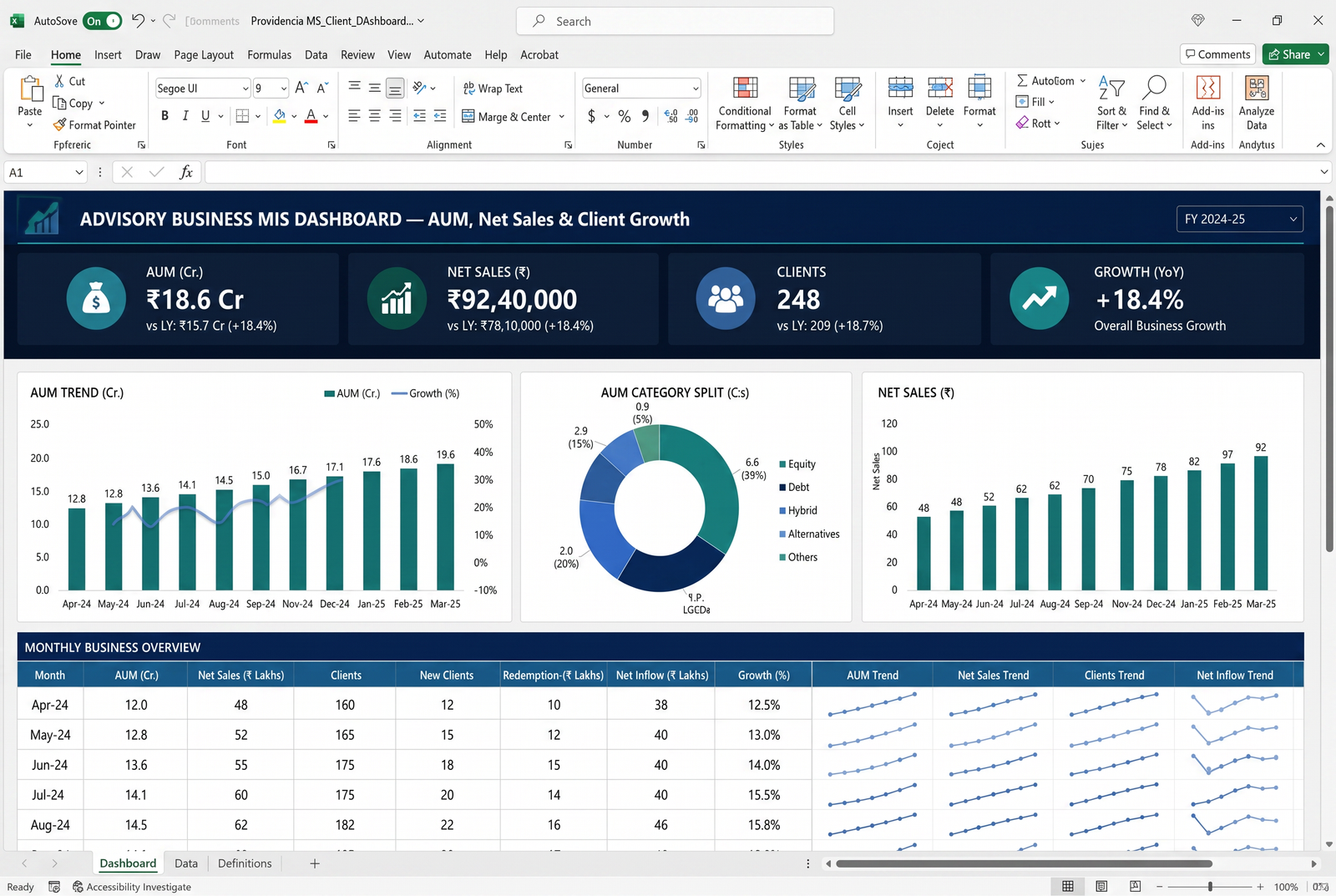Toggle center horizontal alignment
The image size is (1336, 896).
[374, 116]
